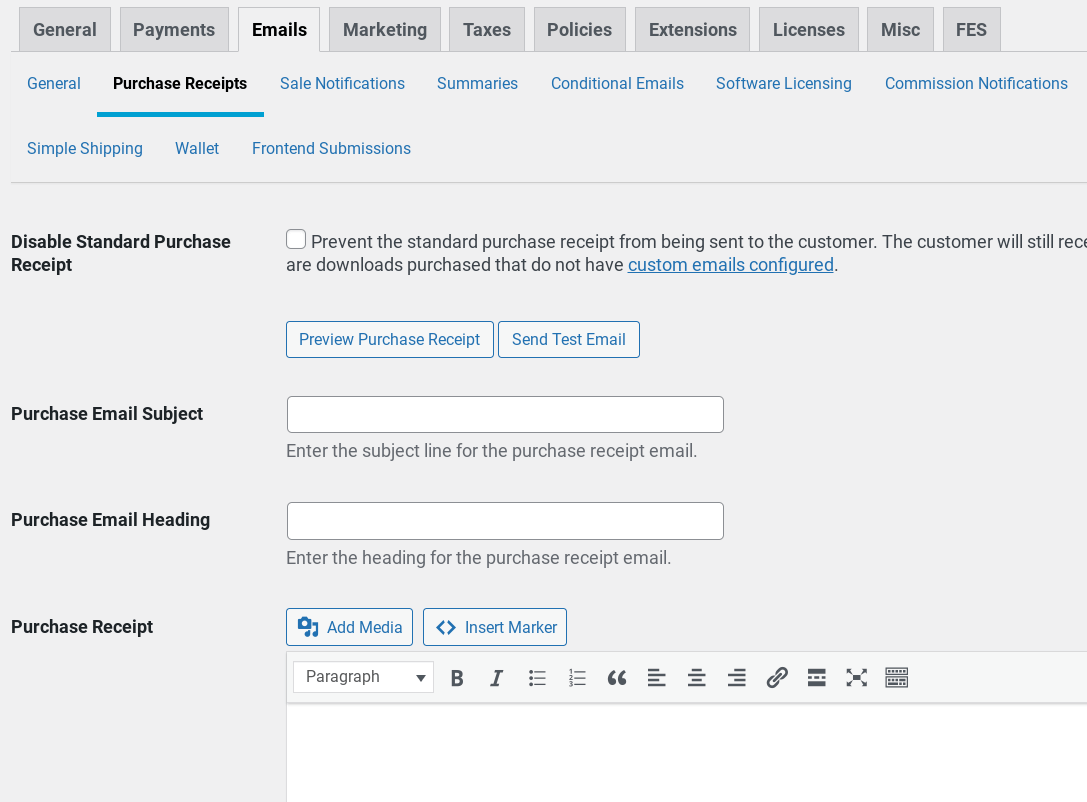Open the Paragraph format dropdown
1087x802 pixels.
pyautogui.click(x=363, y=677)
